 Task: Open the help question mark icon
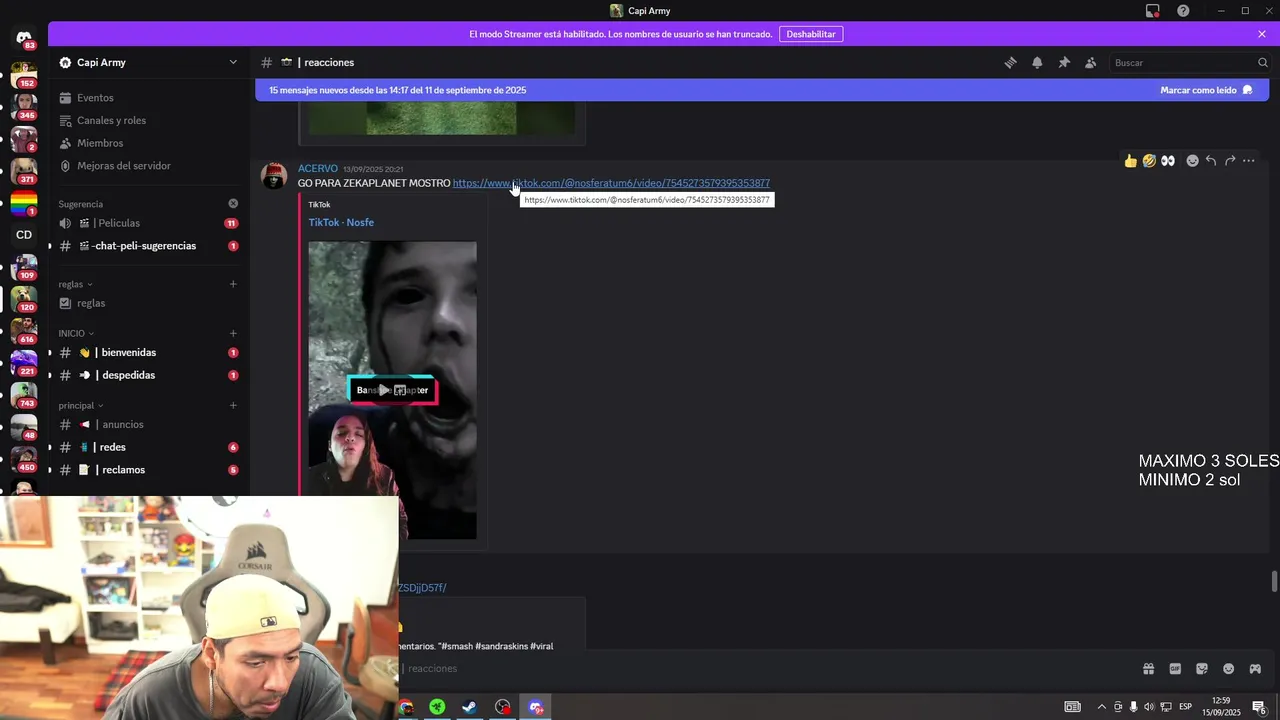pos(1183,11)
